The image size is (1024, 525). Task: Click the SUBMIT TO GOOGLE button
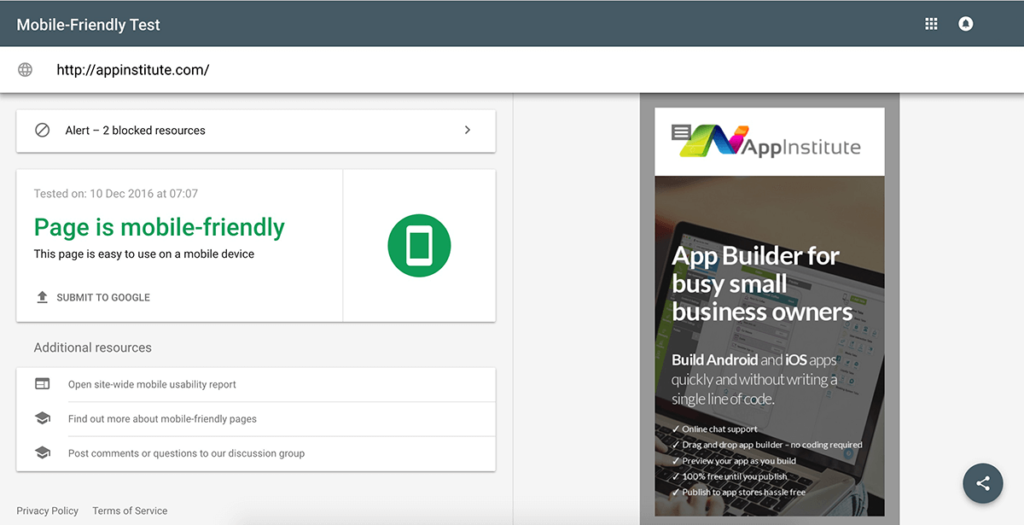93,297
